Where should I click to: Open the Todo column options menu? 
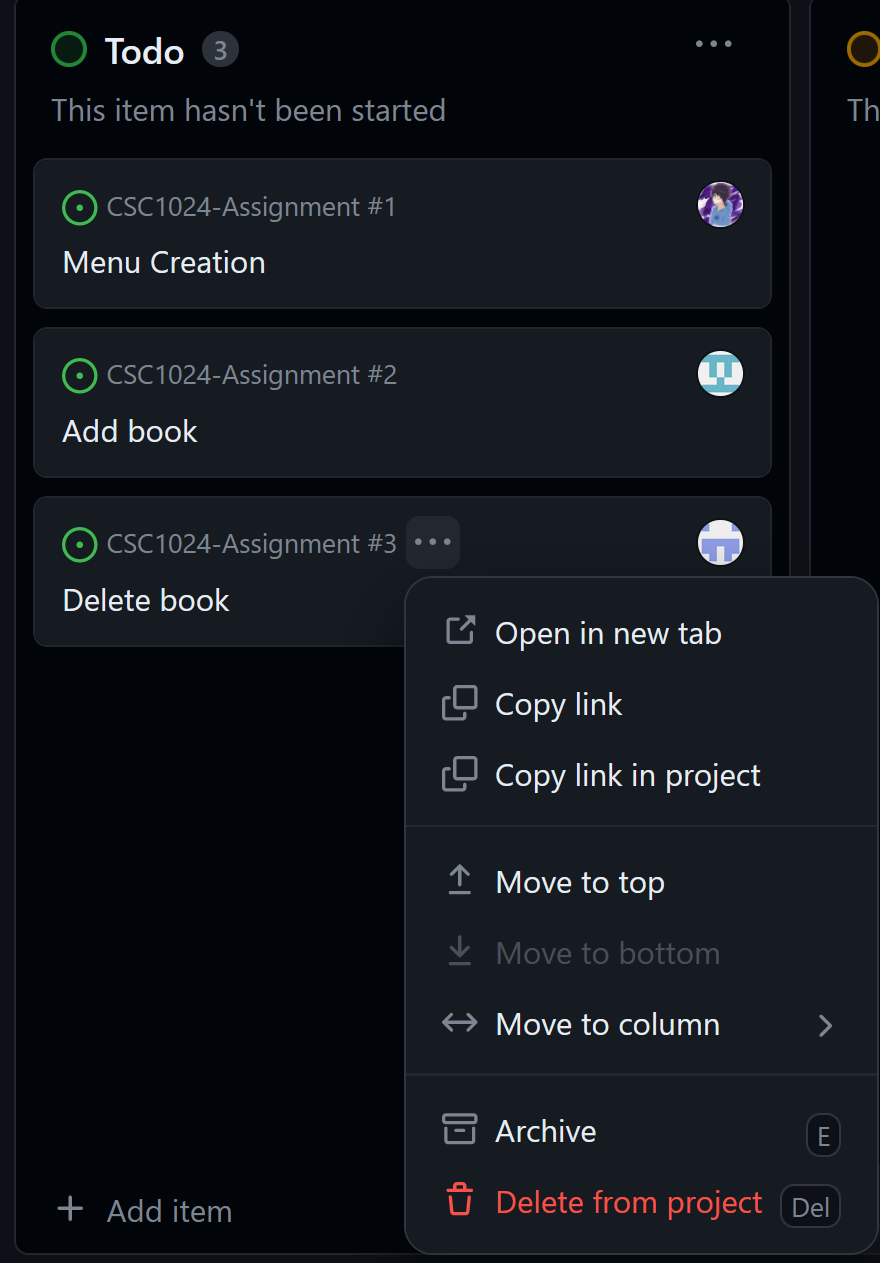tap(713, 44)
